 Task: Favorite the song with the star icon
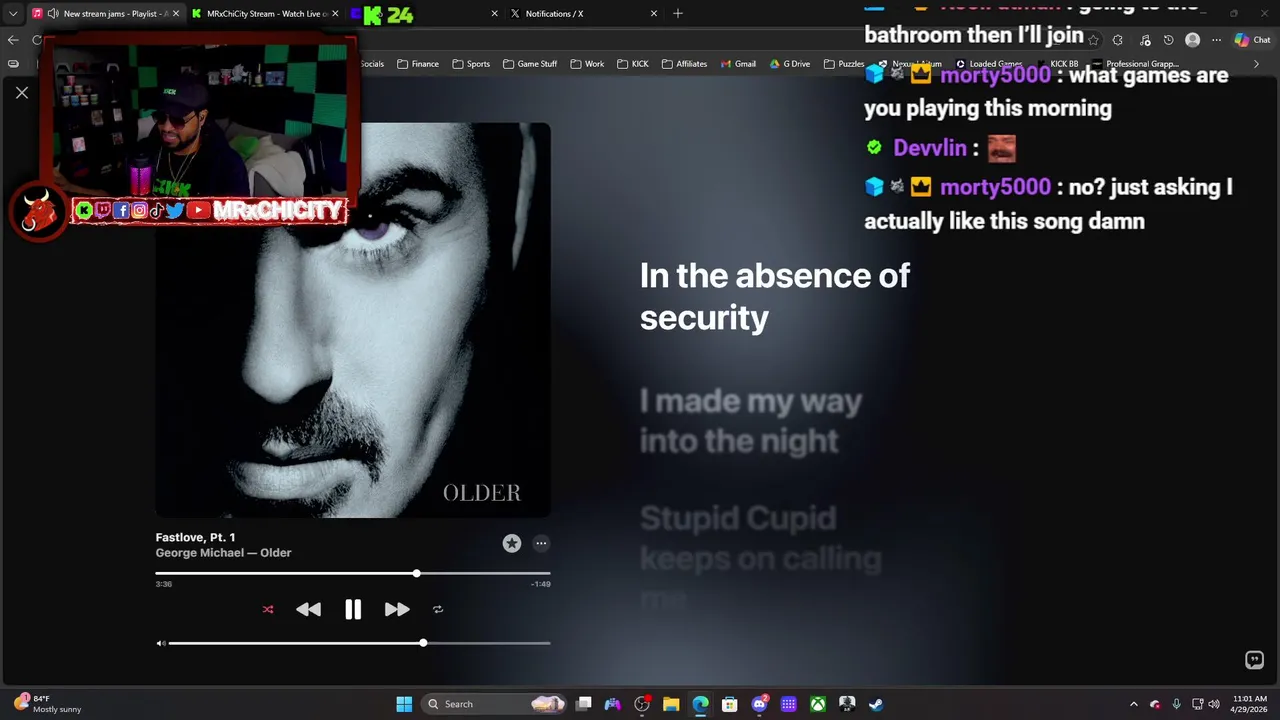pyautogui.click(x=512, y=543)
